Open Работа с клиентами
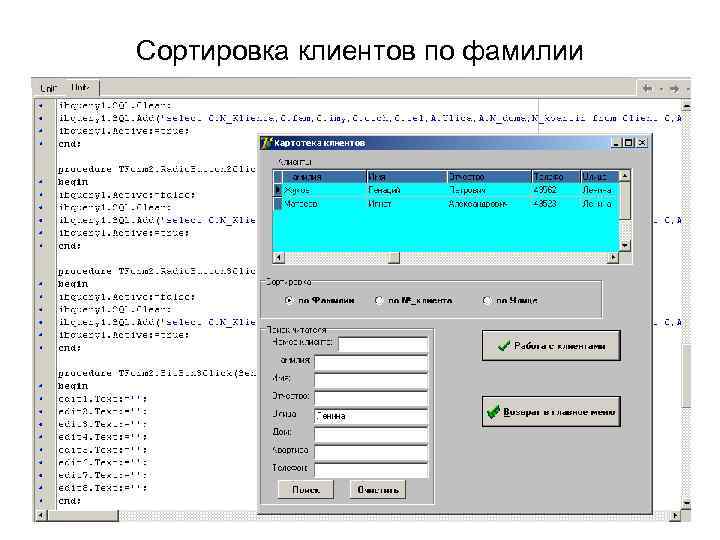Image resolution: width=720 pixels, height=540 pixels. [551, 345]
